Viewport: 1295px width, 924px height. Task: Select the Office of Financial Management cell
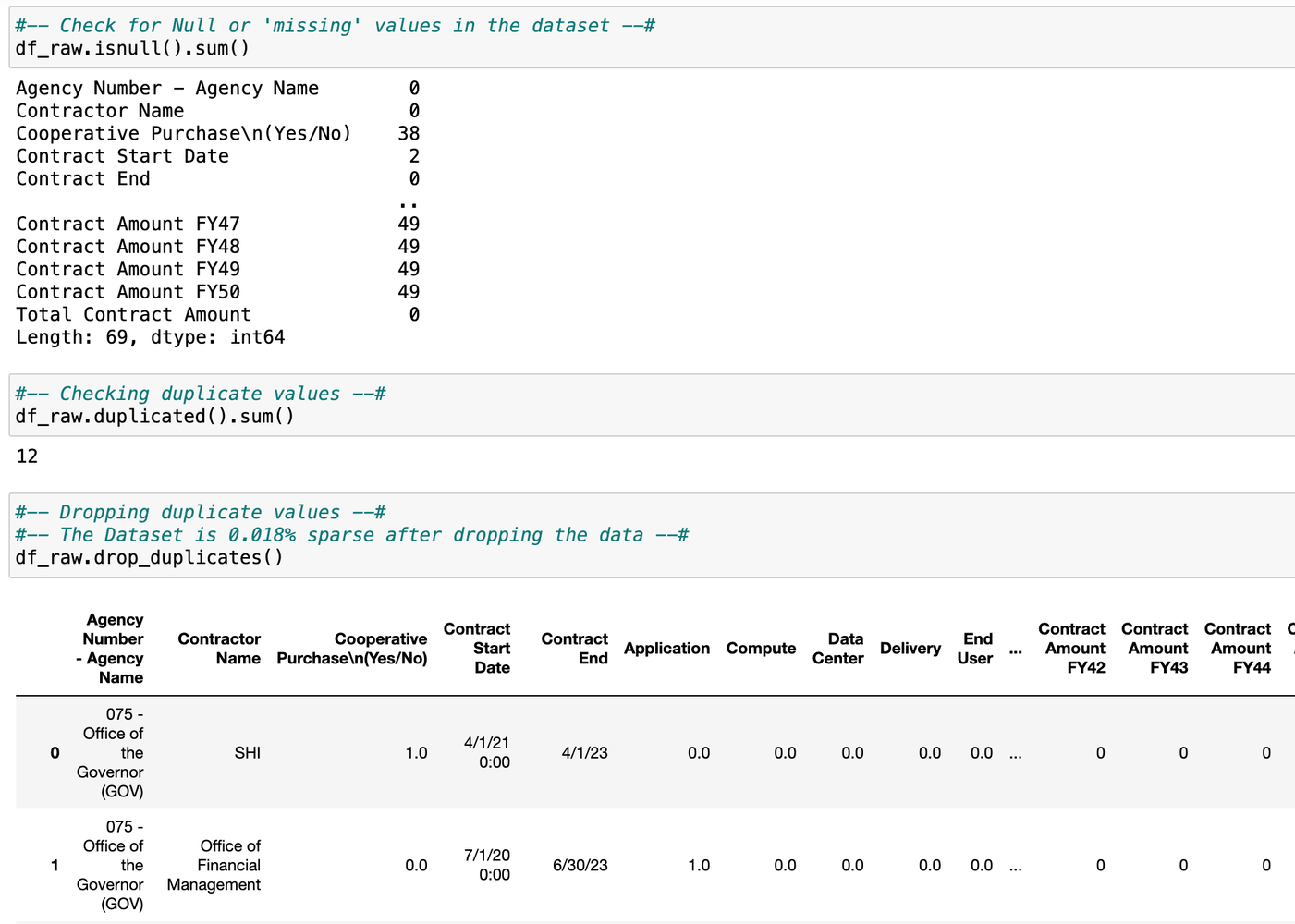[214, 866]
